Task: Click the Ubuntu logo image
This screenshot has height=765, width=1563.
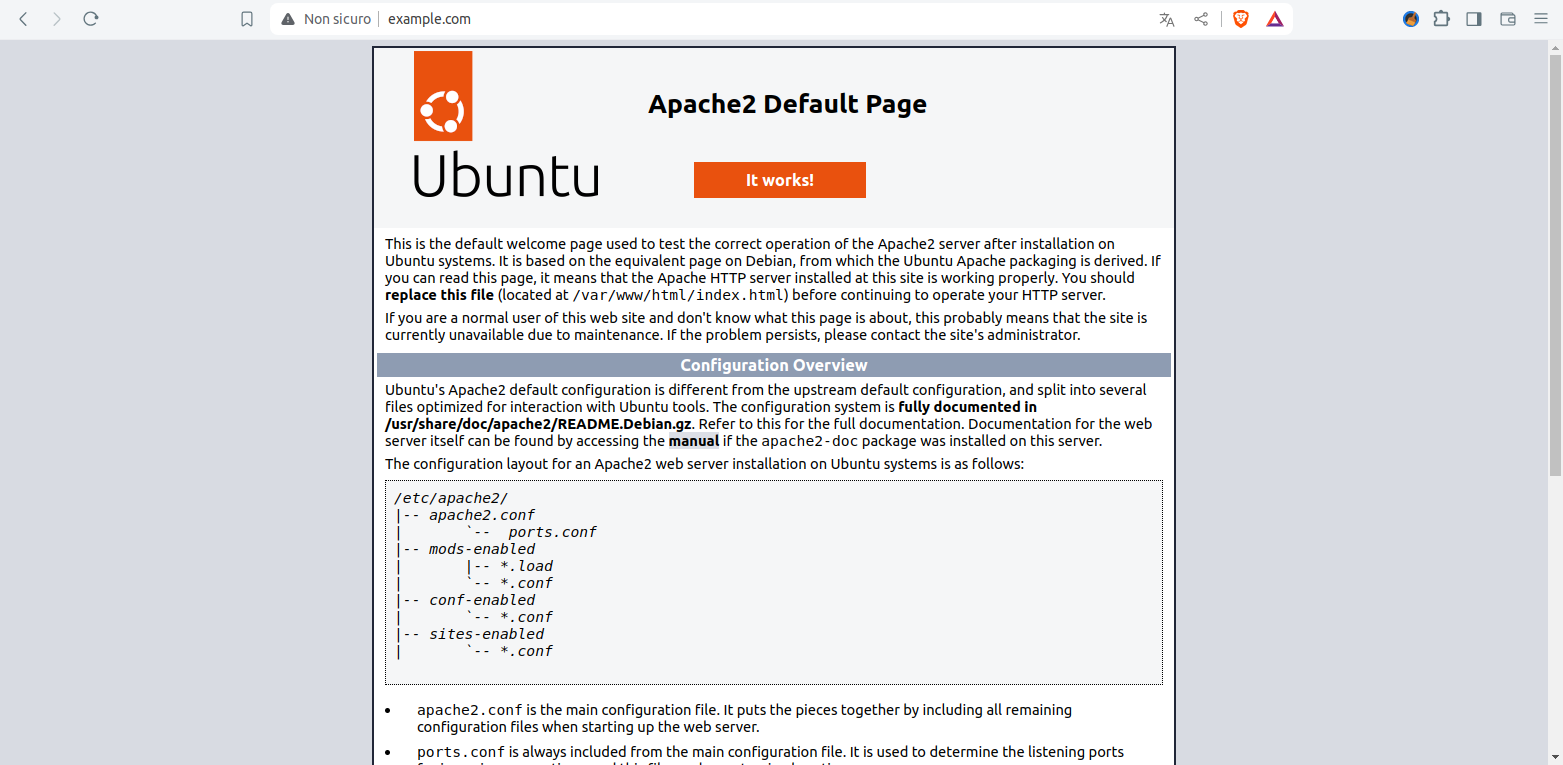Action: tap(506, 124)
